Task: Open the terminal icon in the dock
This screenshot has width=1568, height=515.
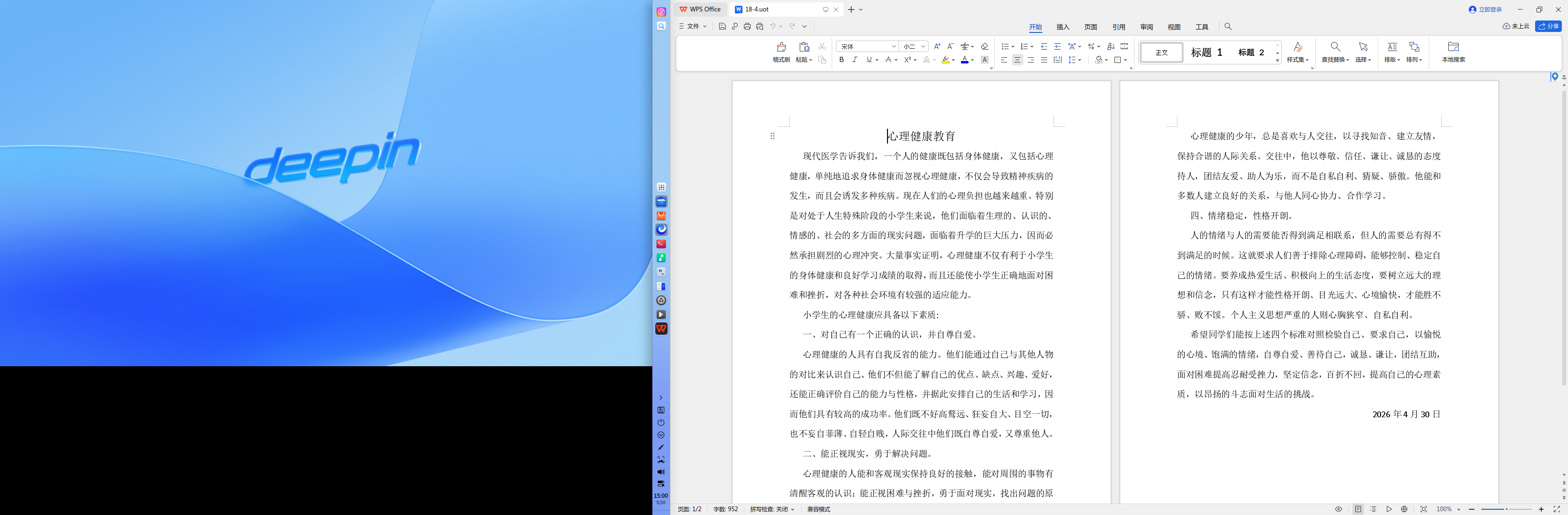Action: click(661, 244)
